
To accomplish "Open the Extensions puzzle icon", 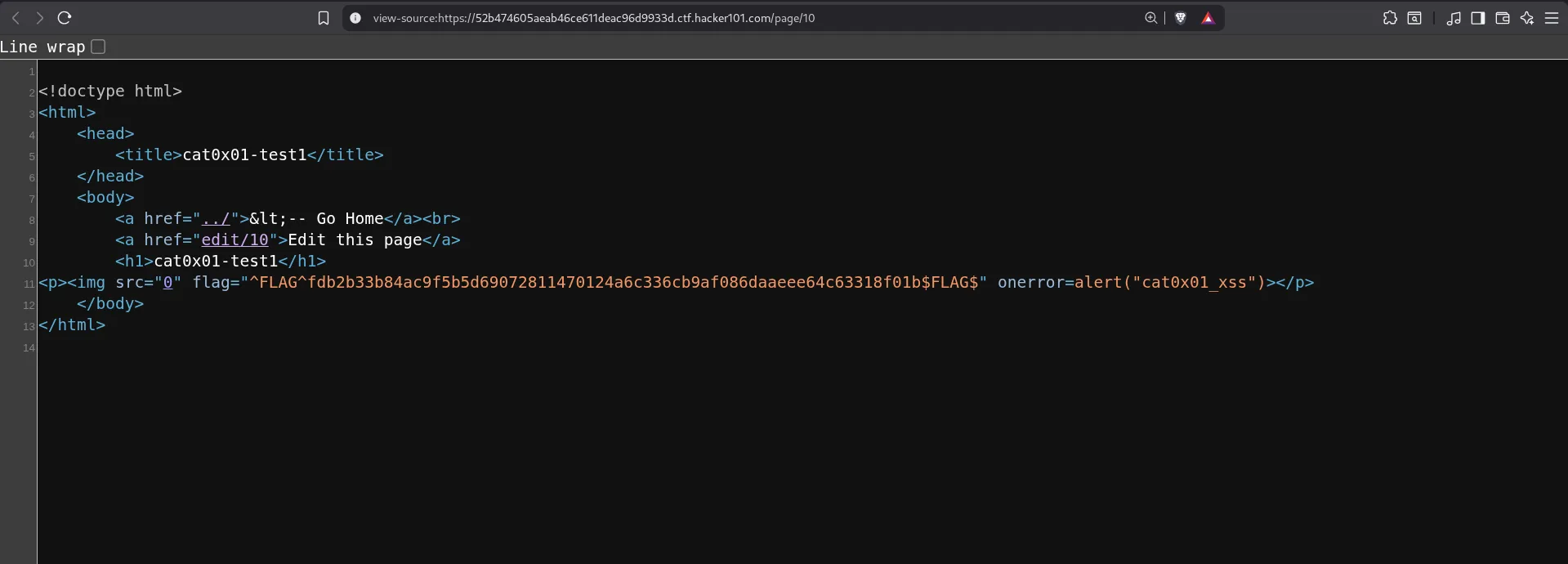I will coord(1390,18).
